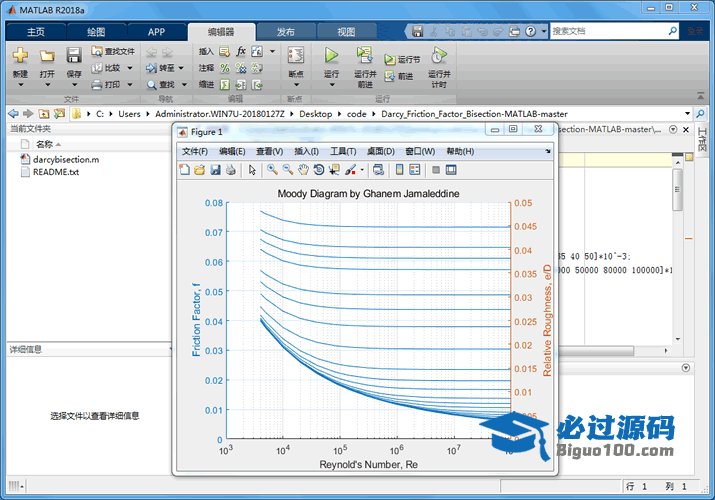Open the Edit (编辑) menu in Figure 1
715x500 pixels.
click(x=232, y=151)
